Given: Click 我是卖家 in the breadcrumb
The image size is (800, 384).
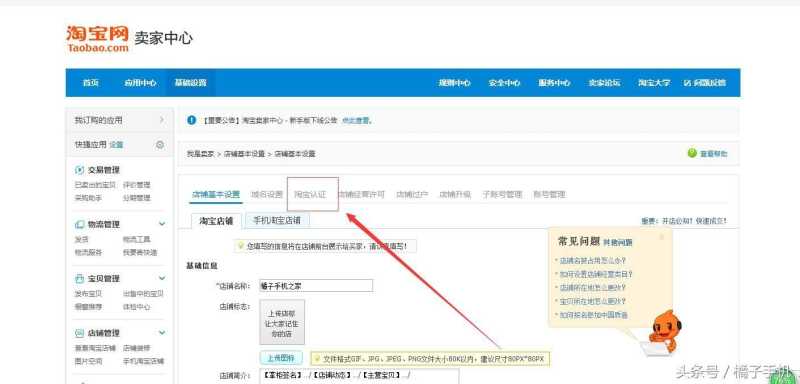Looking at the screenshot, I should tap(200, 153).
